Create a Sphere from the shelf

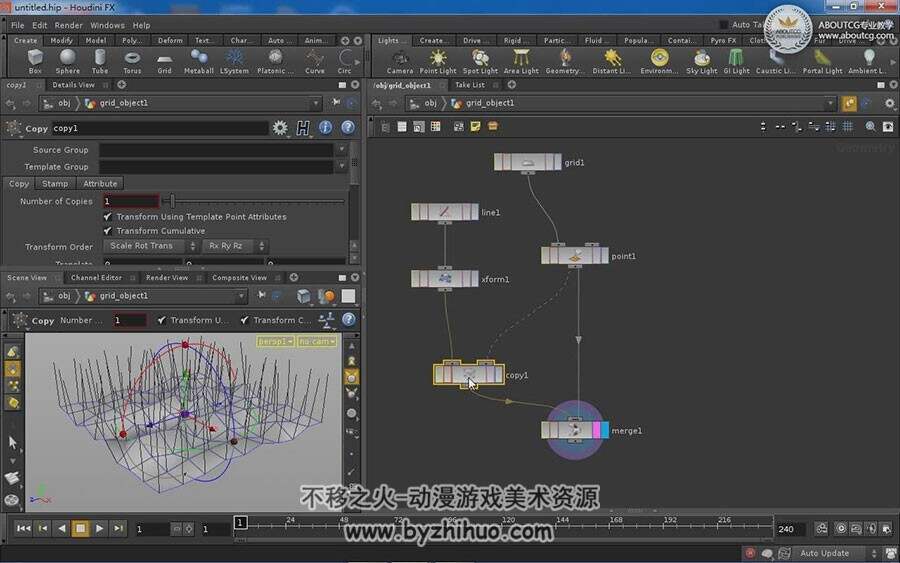(68, 61)
